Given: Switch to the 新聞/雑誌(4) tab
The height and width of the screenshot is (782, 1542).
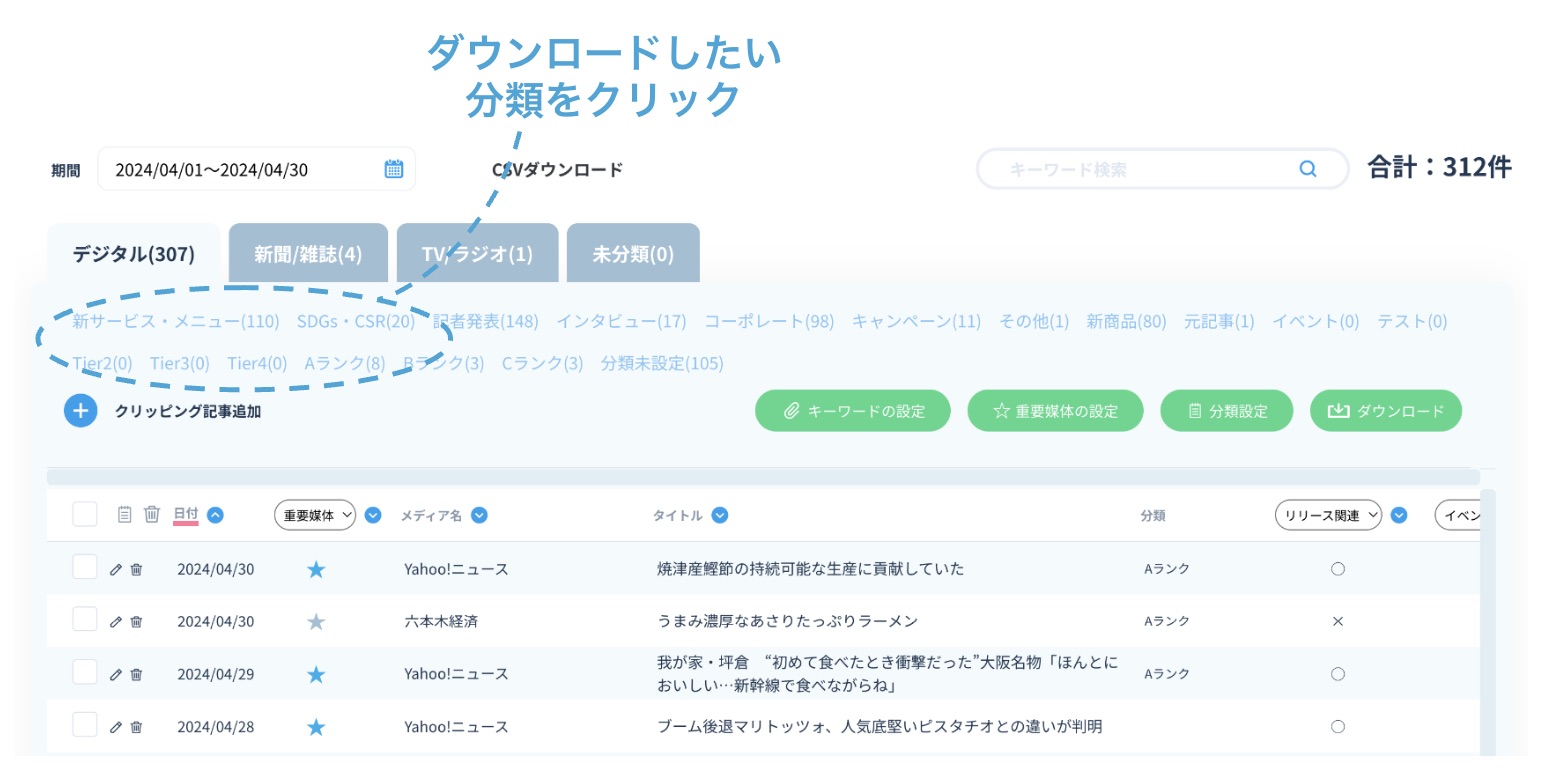Looking at the screenshot, I should coord(308,254).
